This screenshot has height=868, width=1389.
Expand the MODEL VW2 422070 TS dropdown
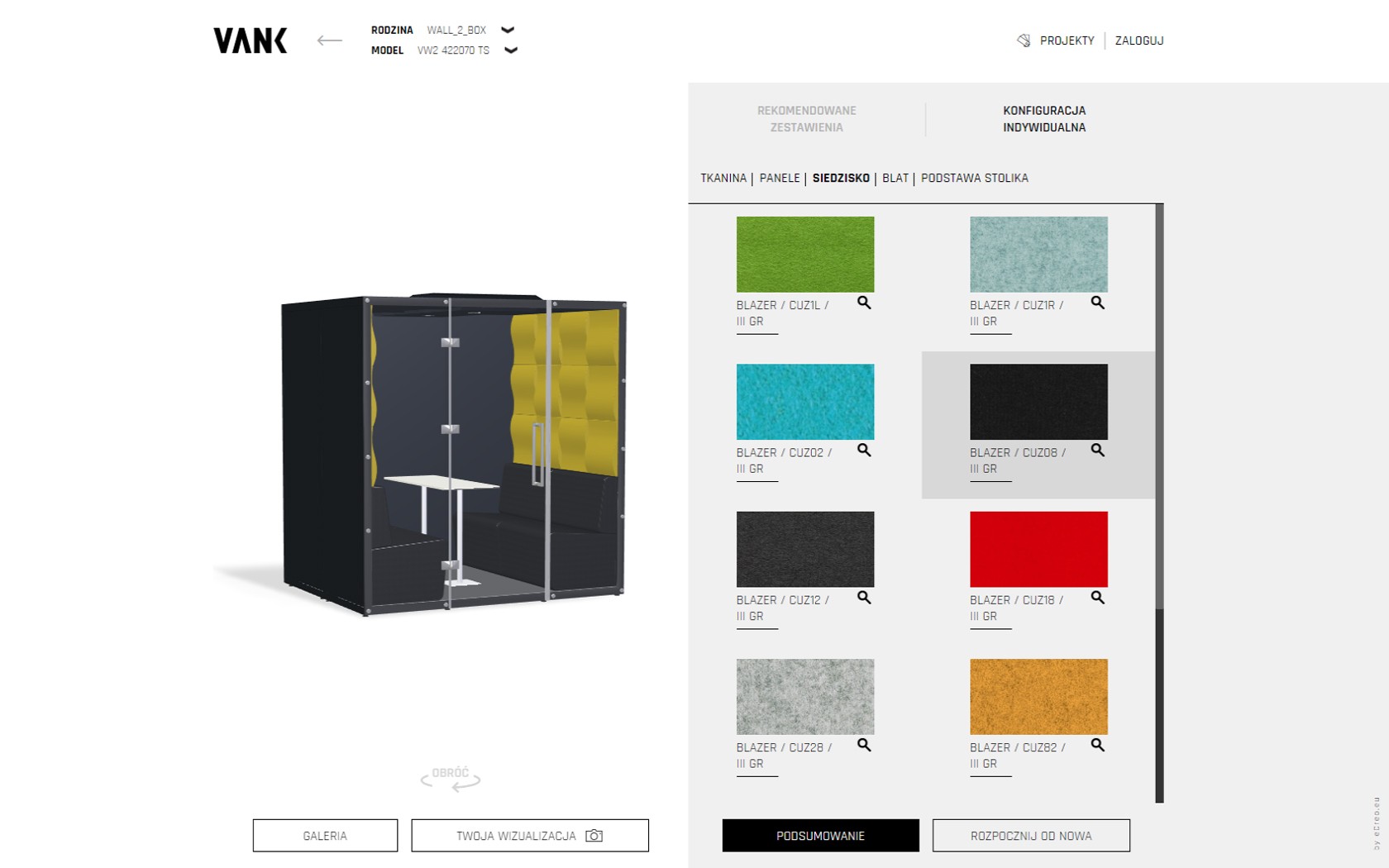click(511, 50)
